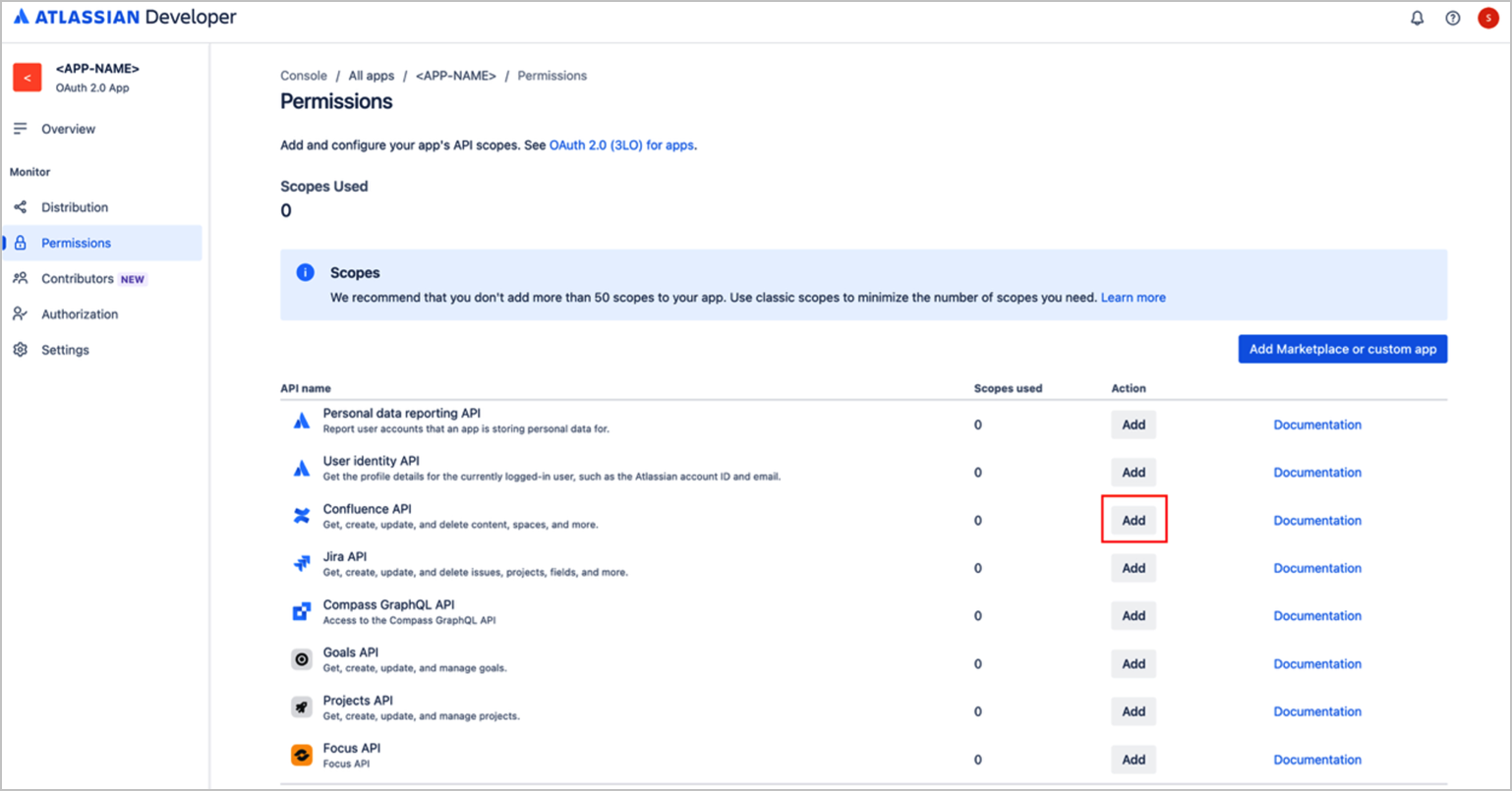
Task: Click the Goals API target icon
Action: (302, 659)
